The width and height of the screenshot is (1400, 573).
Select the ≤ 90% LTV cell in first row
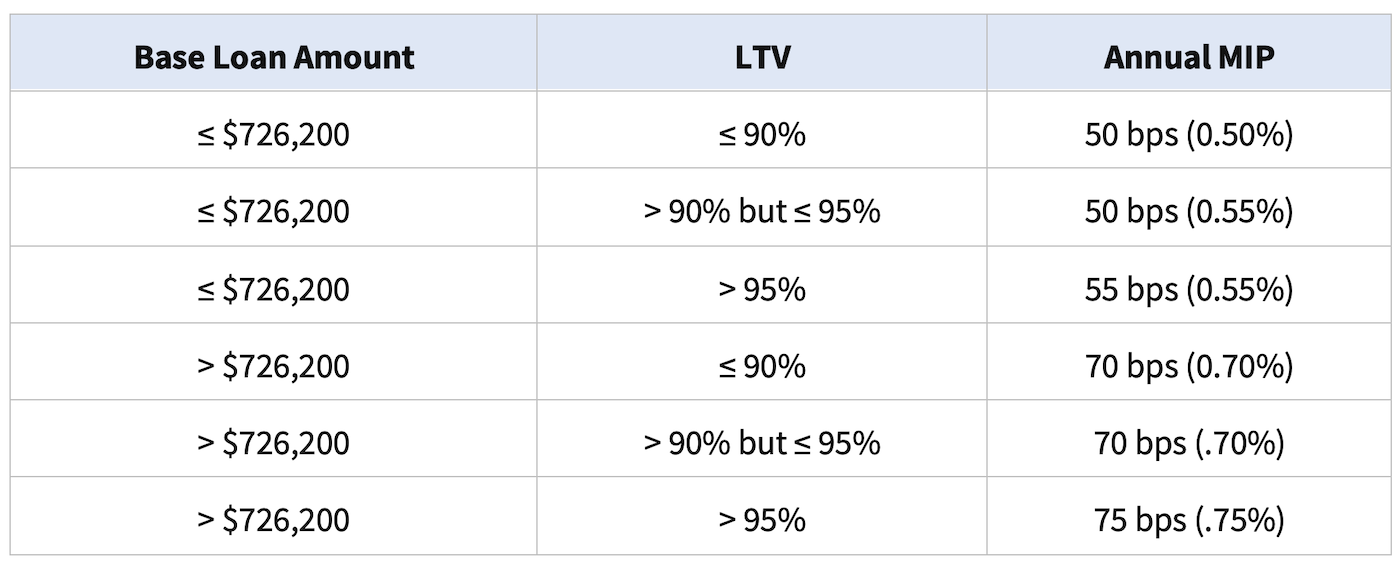pyautogui.click(x=761, y=134)
